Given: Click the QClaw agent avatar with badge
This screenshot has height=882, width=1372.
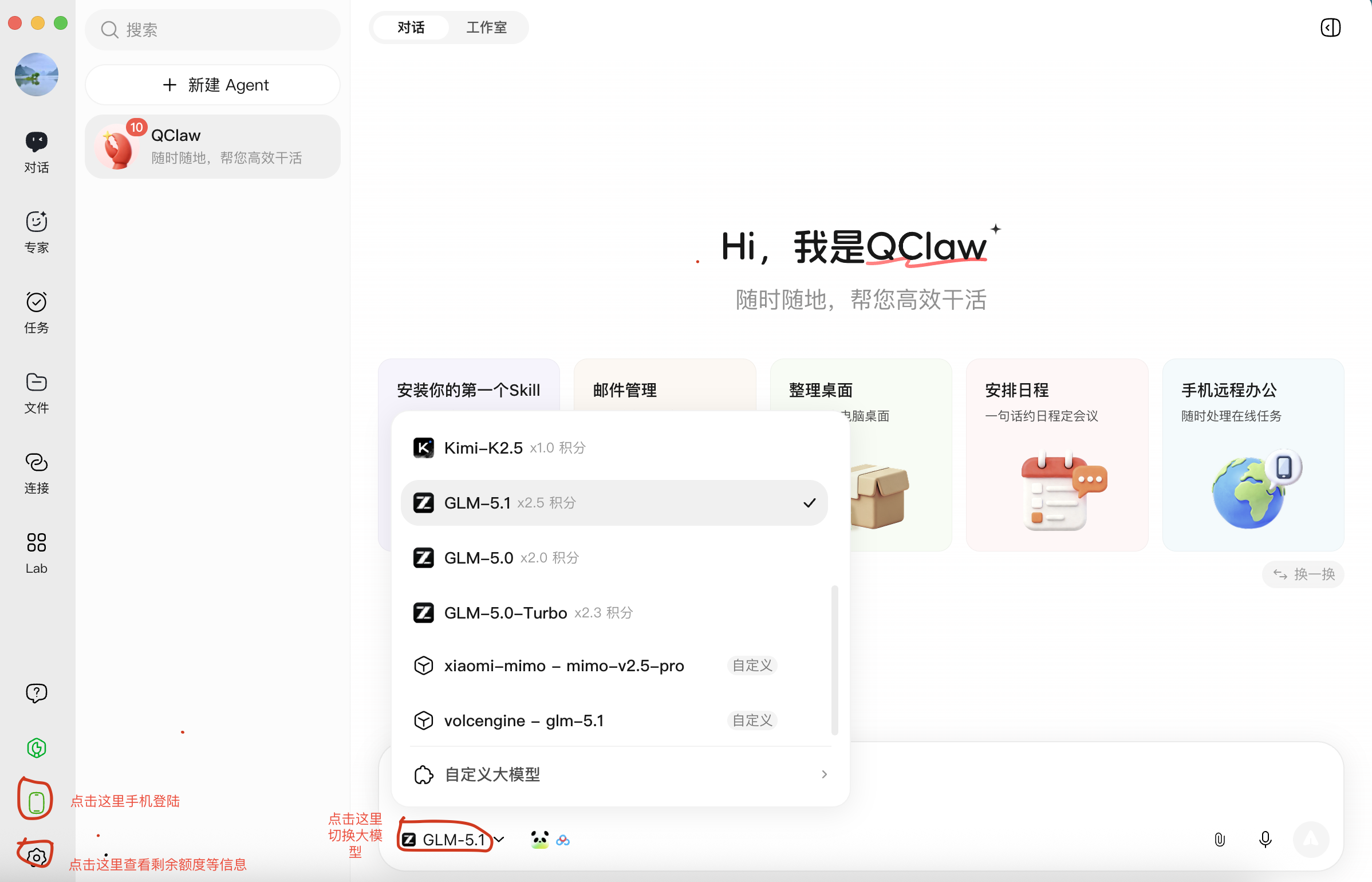Looking at the screenshot, I should click(x=118, y=147).
